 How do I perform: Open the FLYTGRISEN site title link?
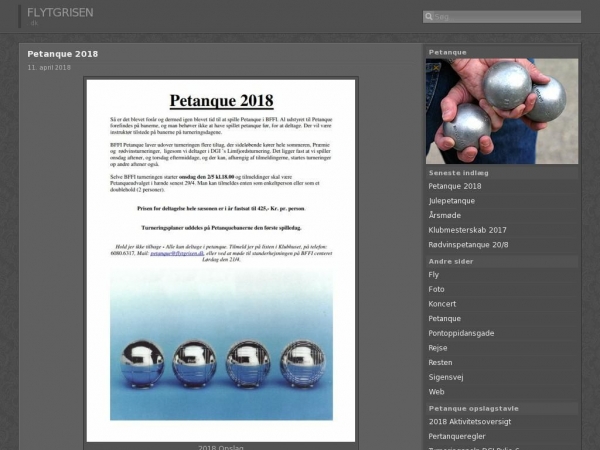60,13
